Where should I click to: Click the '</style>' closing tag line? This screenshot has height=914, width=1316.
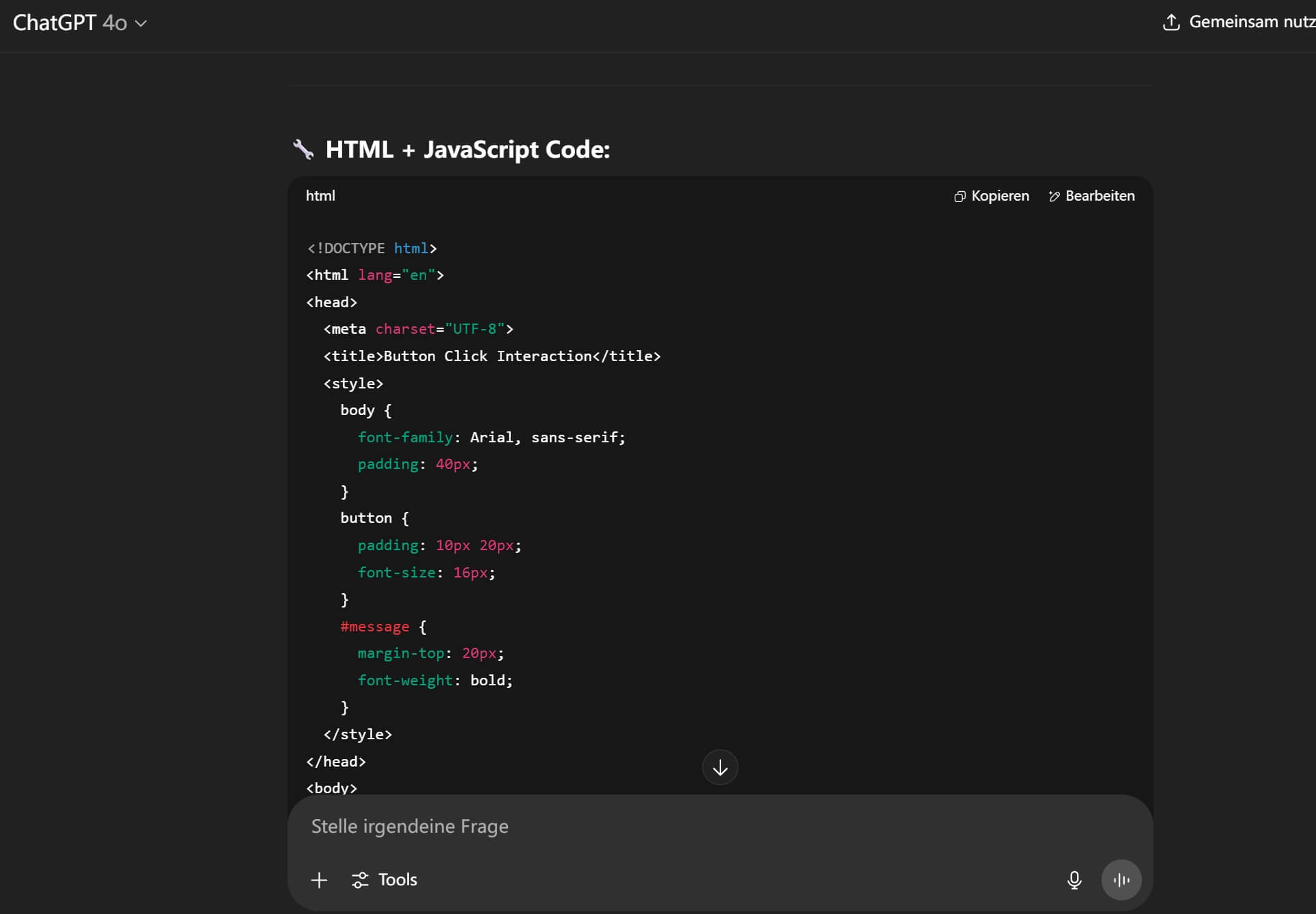tap(357, 734)
